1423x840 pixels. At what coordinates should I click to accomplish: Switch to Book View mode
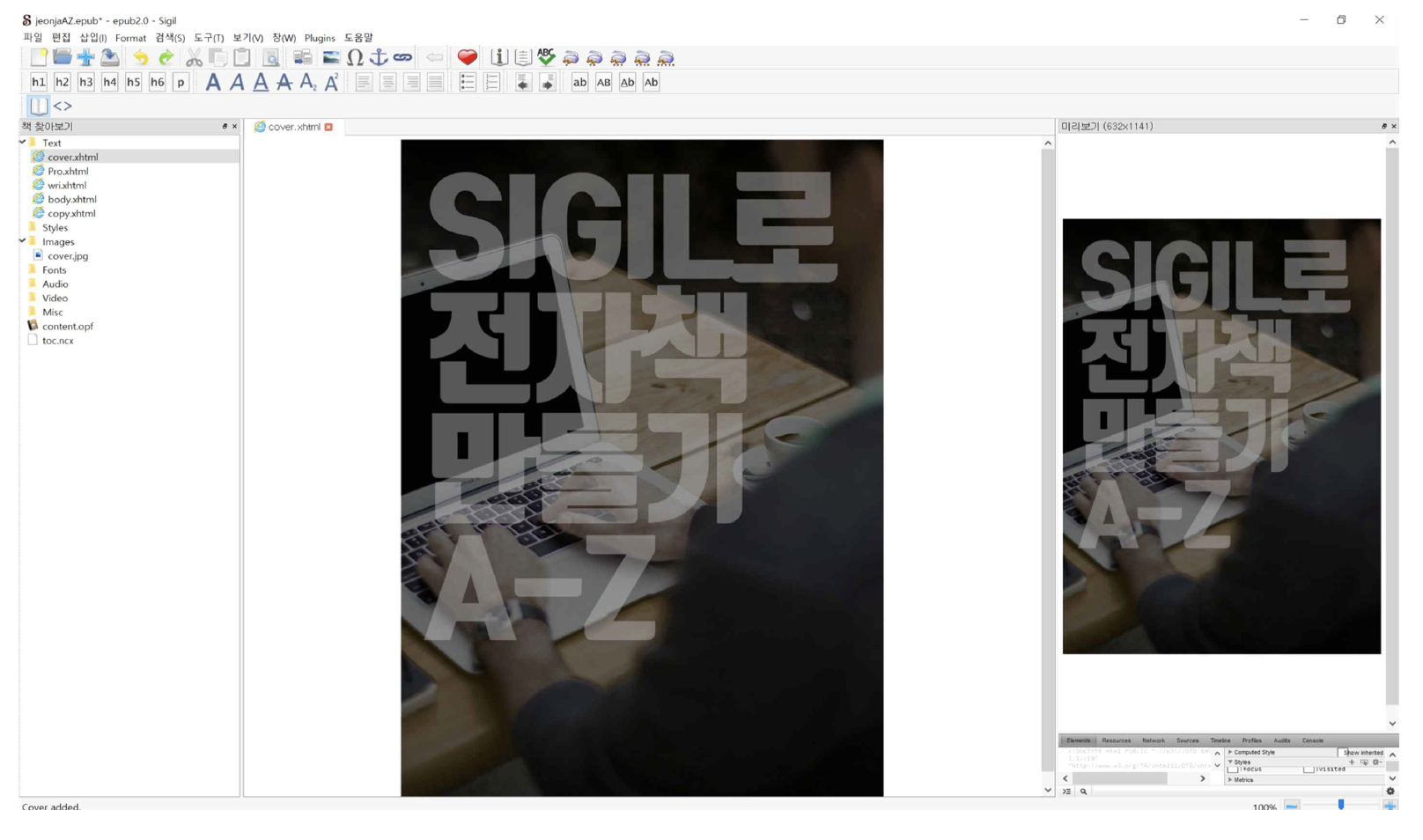click(39, 106)
